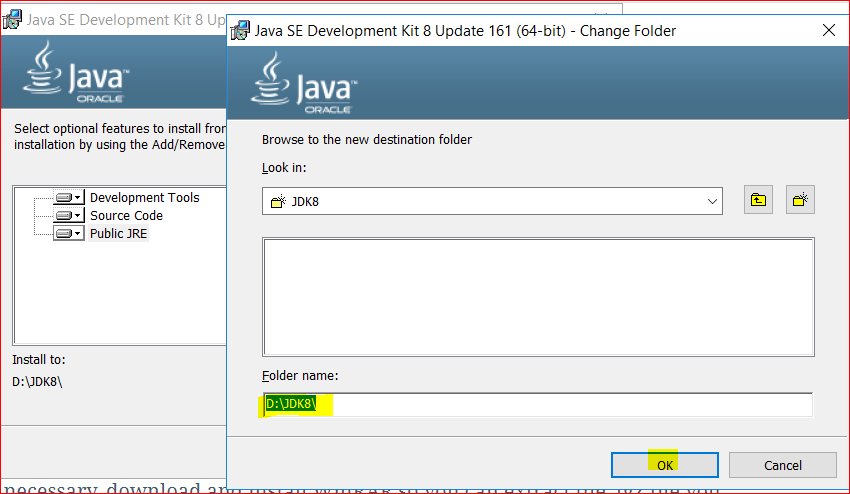The width and height of the screenshot is (850, 494).
Task: Go up one folder level icon
Action: (758, 200)
